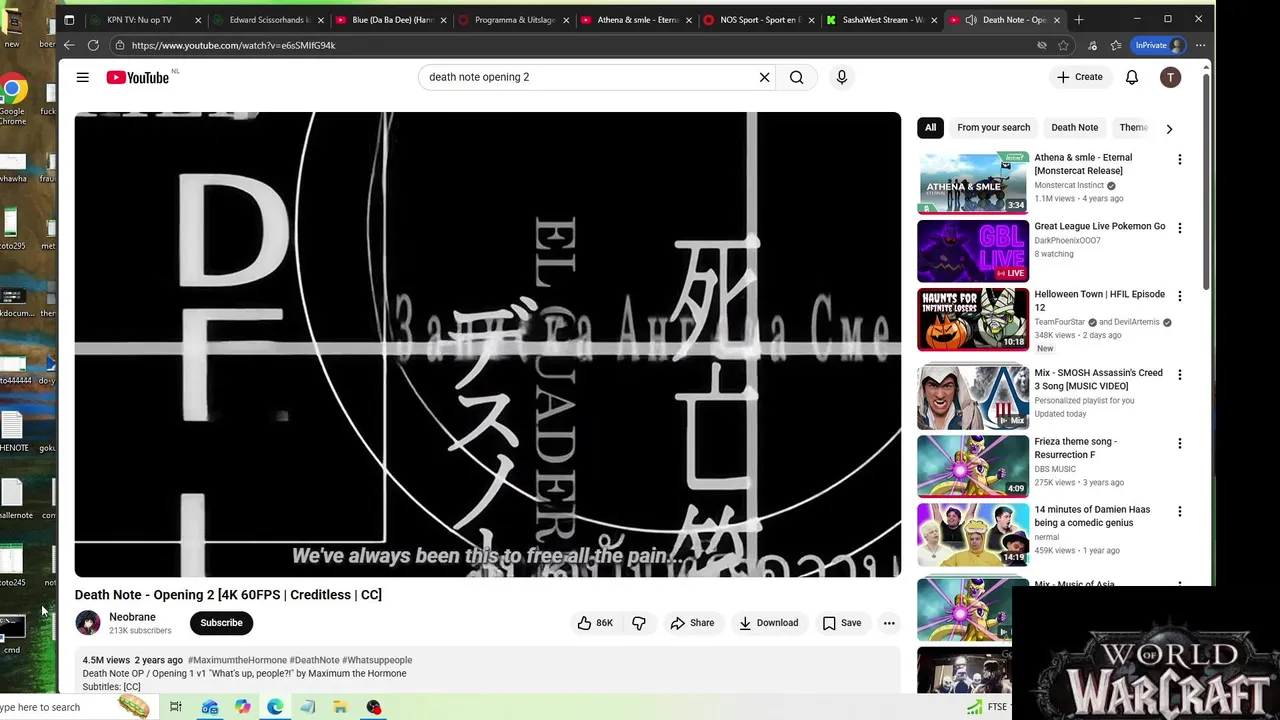Viewport: 1280px width, 720px height.
Task: Open Helloween Town HFIL thumbnail
Action: tap(973, 319)
